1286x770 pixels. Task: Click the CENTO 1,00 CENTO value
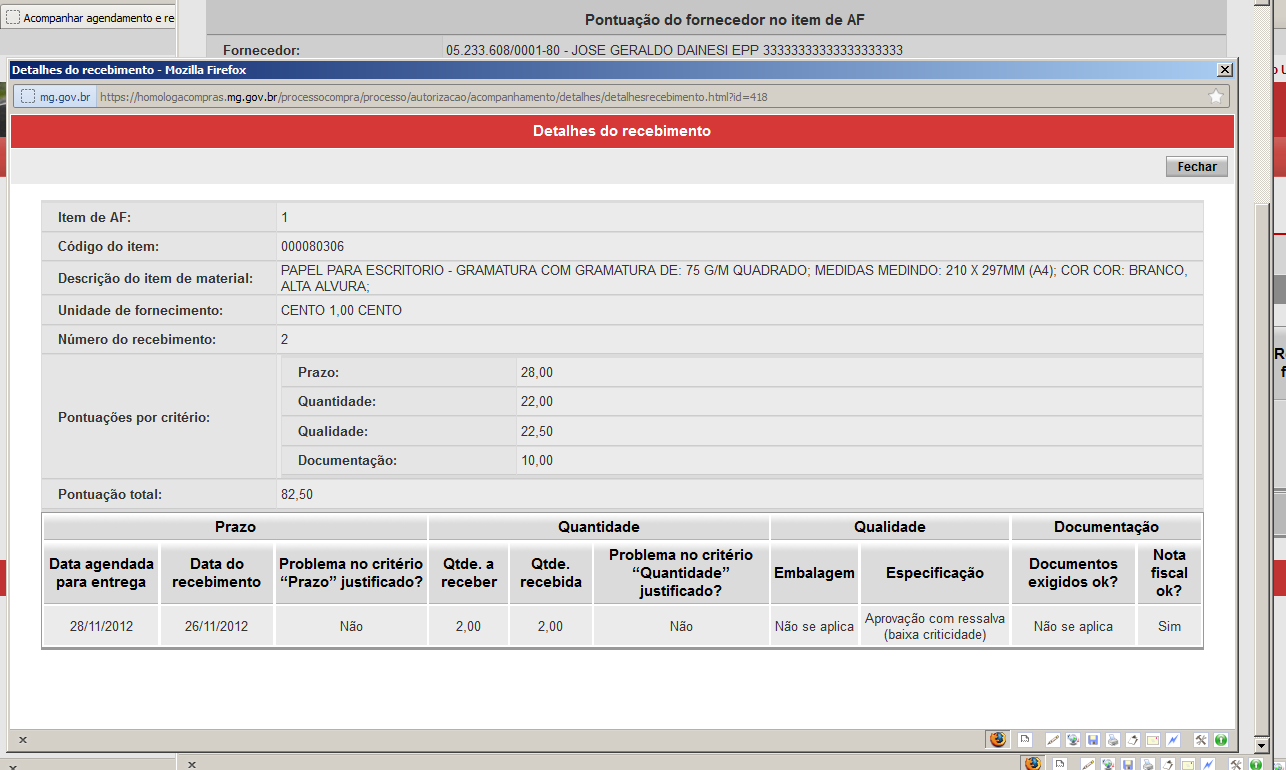coord(341,310)
